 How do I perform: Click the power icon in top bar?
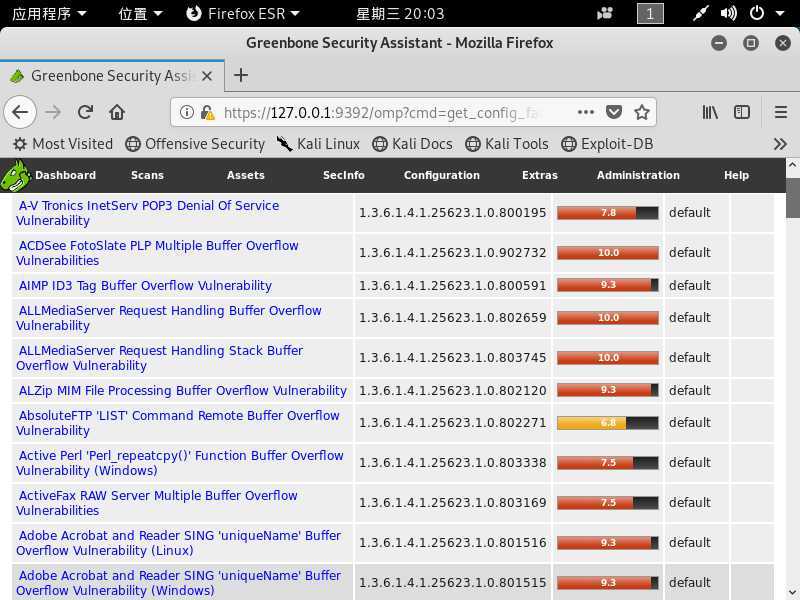coord(757,13)
